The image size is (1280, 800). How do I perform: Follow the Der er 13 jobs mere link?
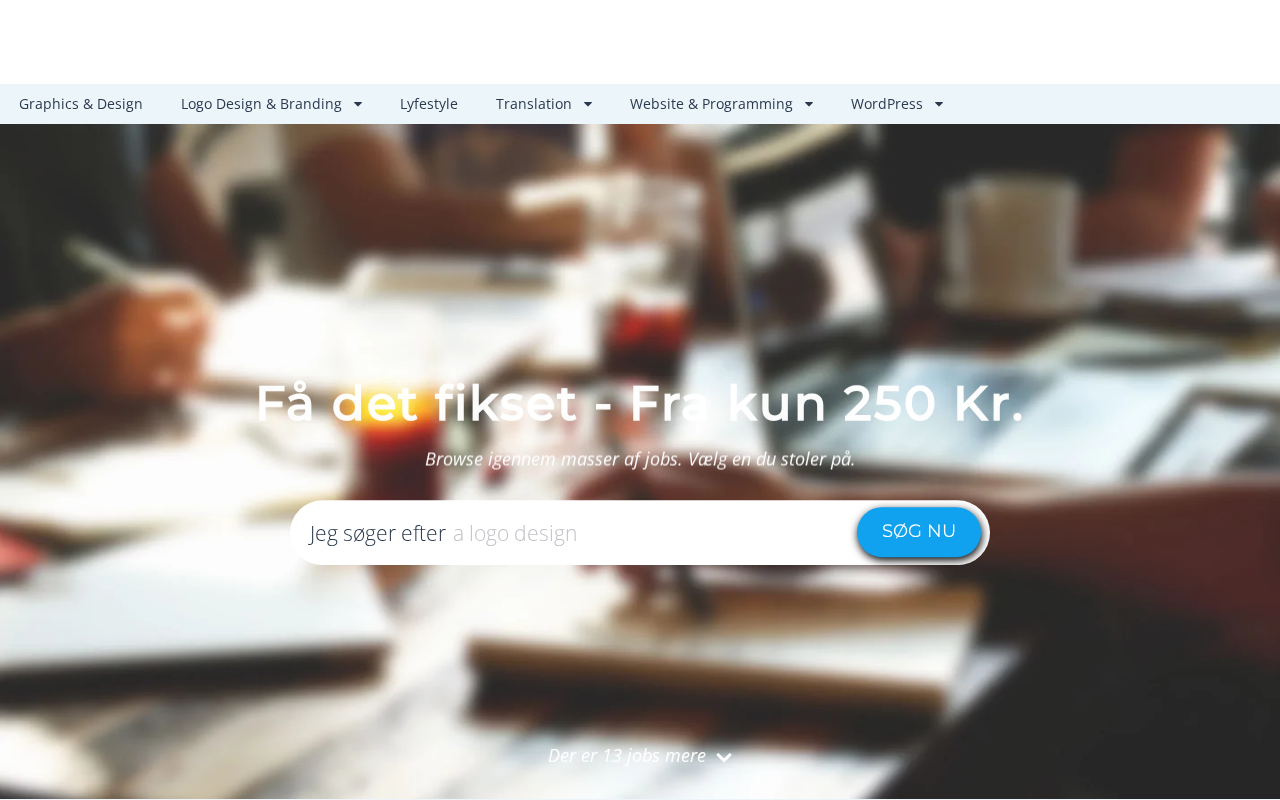(x=627, y=756)
